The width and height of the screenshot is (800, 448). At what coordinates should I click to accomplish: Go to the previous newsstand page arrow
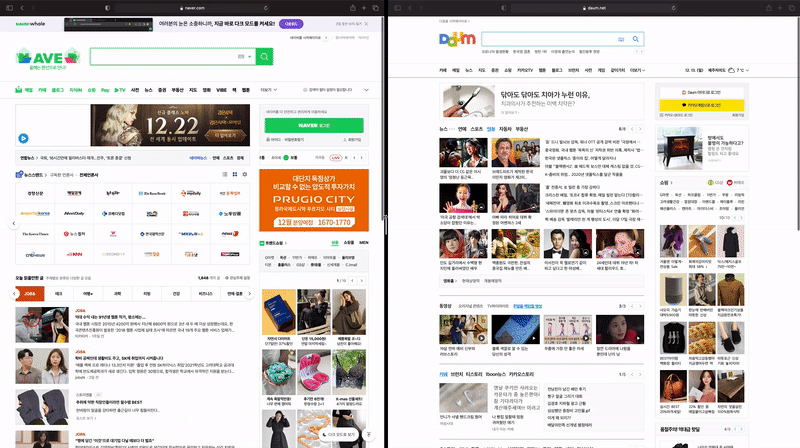[14, 223]
